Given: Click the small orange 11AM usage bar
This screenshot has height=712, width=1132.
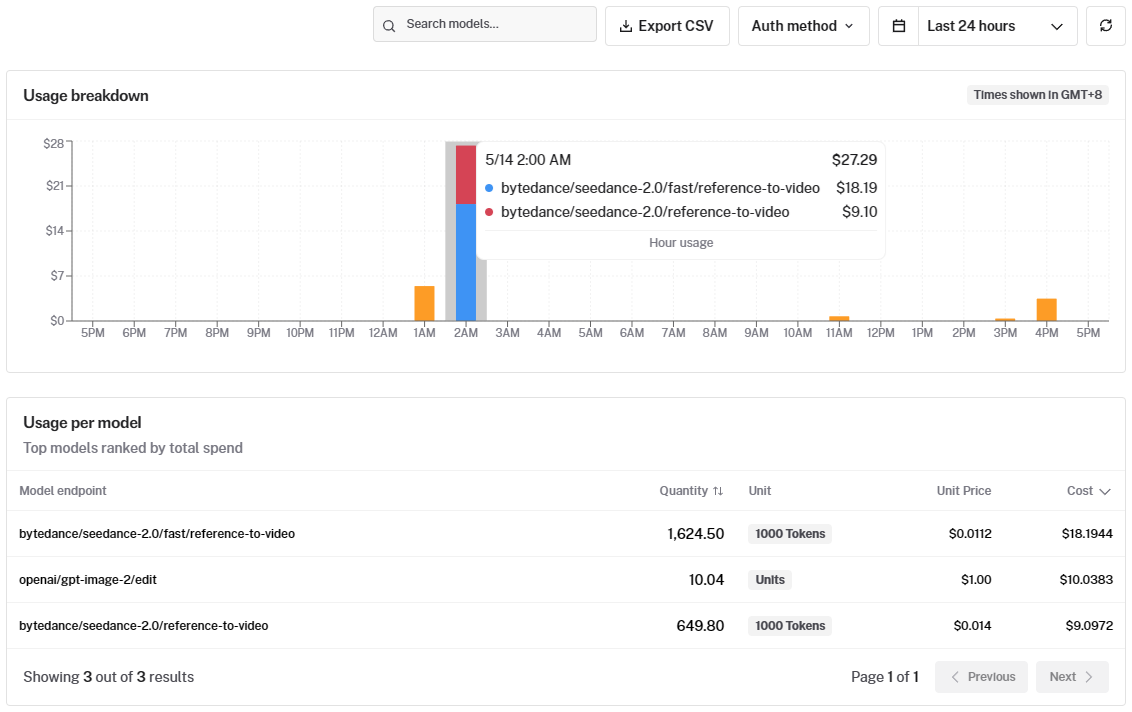Looking at the screenshot, I should click(x=839, y=318).
